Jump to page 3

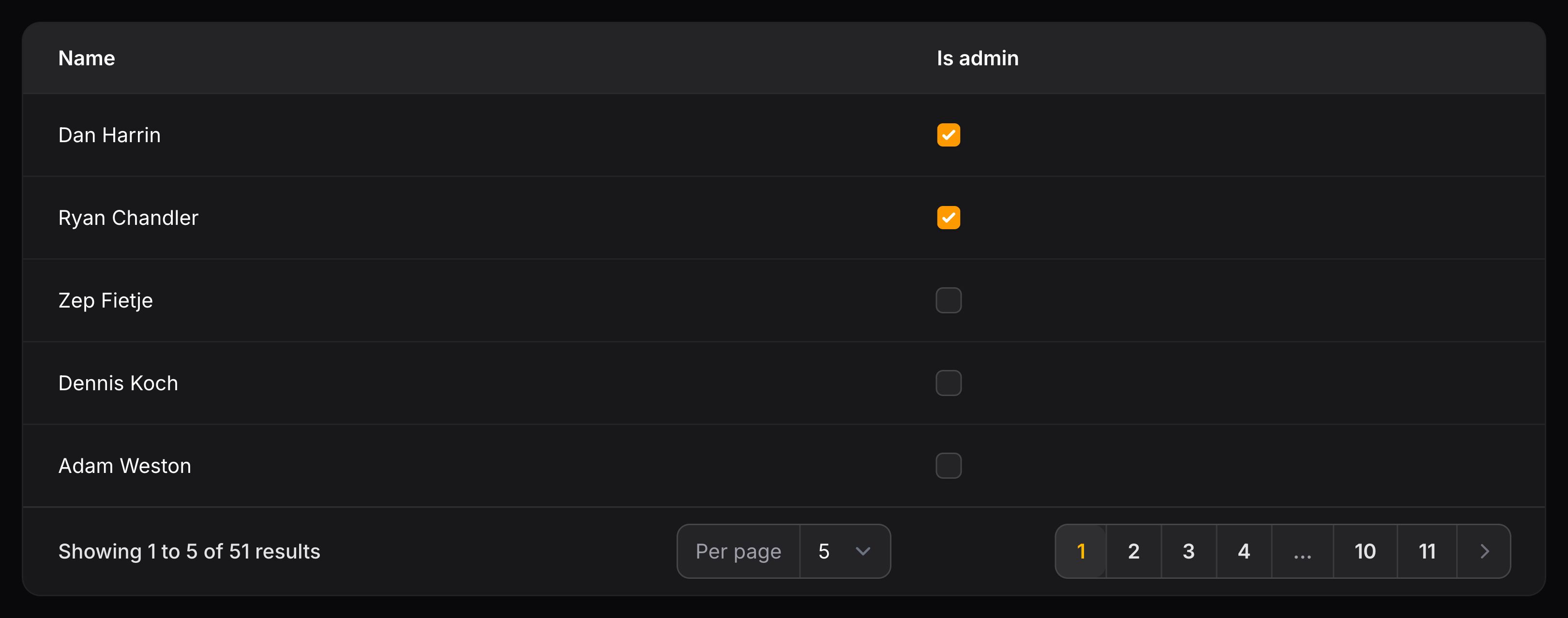(x=1189, y=551)
